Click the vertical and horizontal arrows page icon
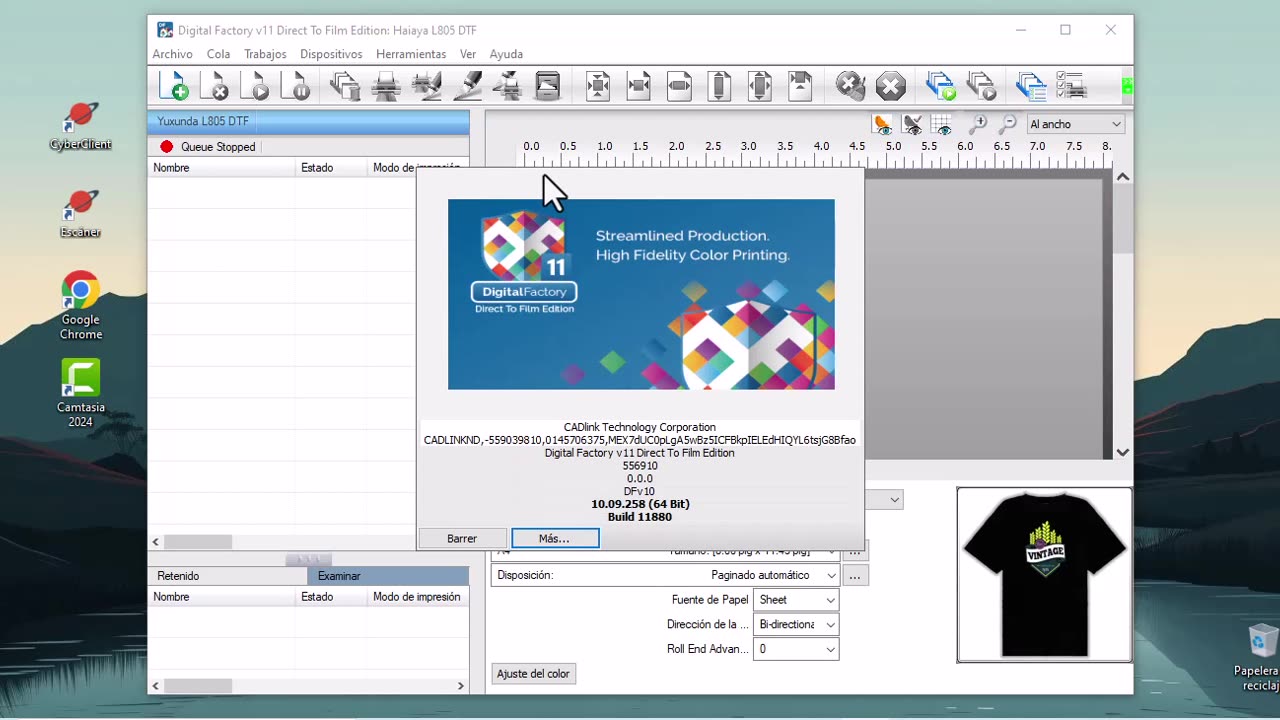This screenshot has width=1280, height=720. [x=760, y=86]
